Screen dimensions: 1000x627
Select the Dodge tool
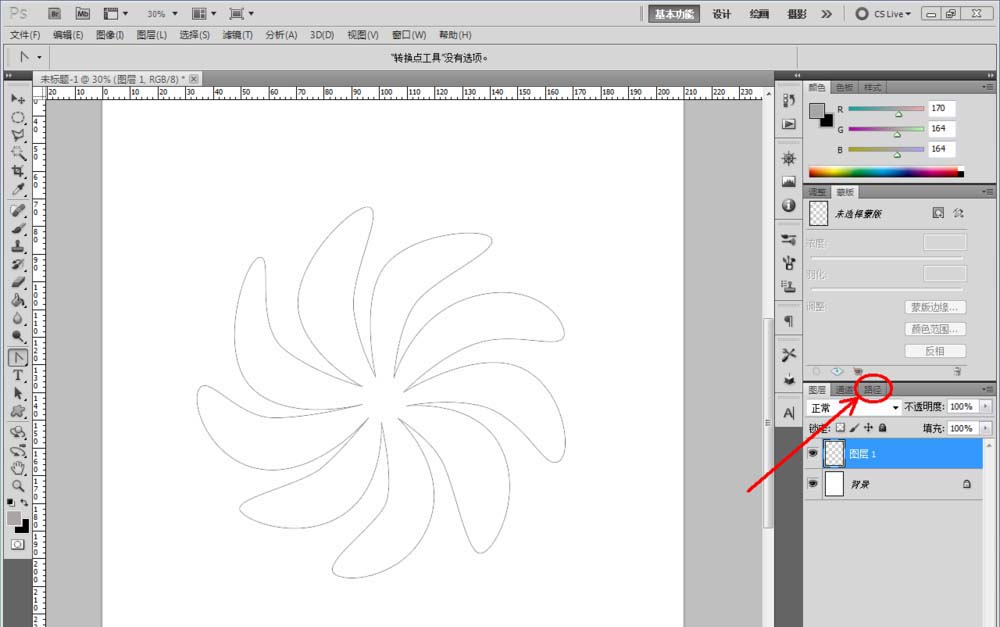pos(18,336)
